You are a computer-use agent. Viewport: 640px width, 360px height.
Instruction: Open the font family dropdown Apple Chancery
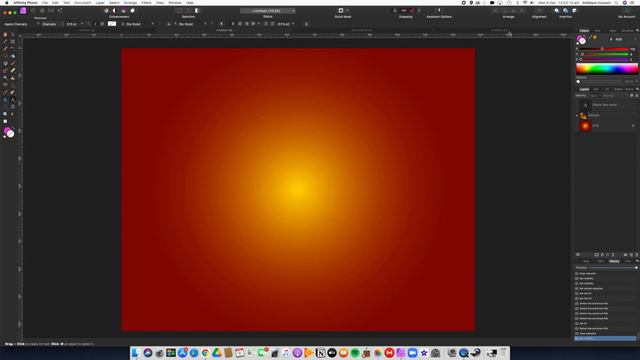coord(22,24)
